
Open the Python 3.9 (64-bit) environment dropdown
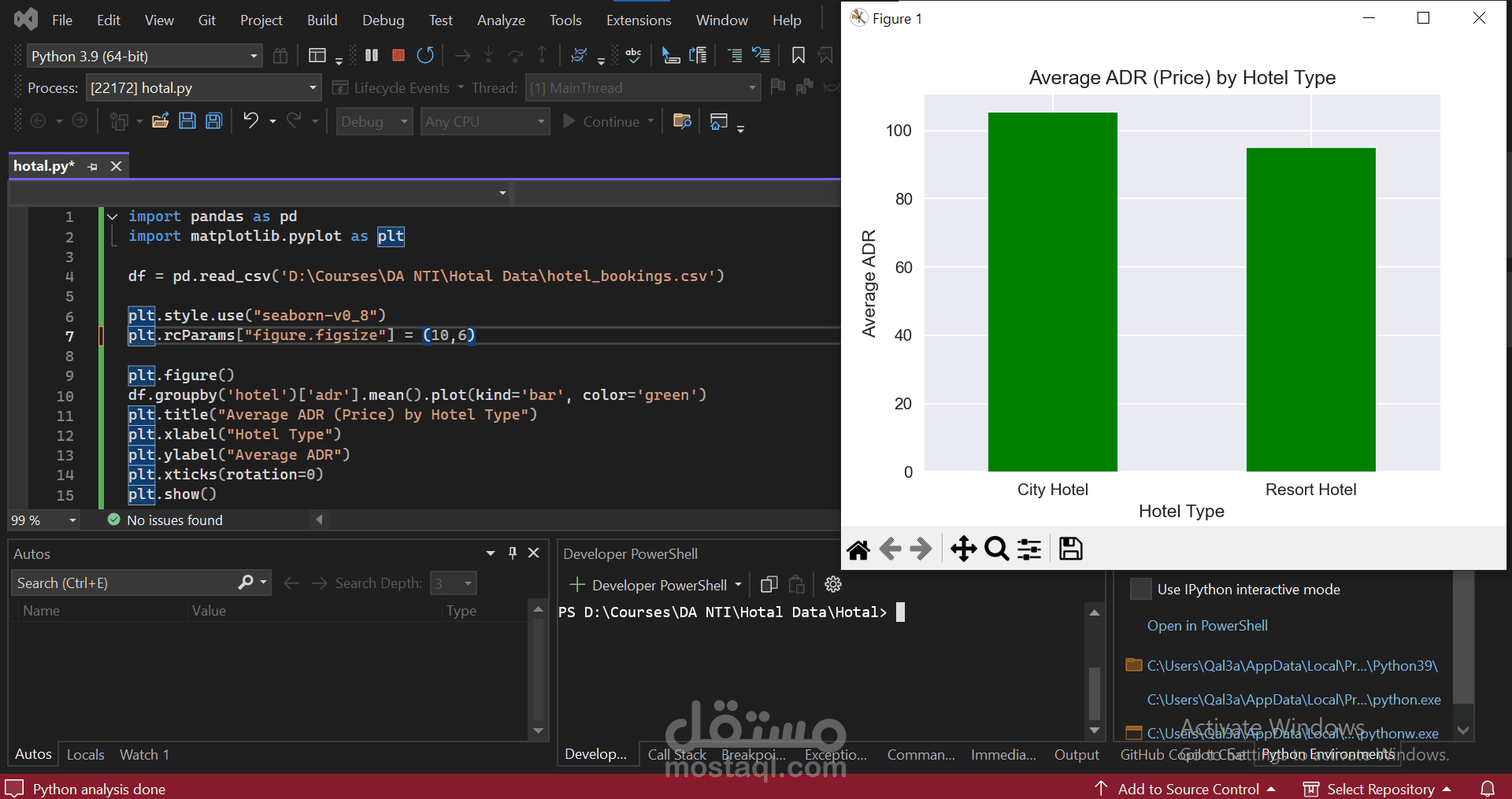tap(254, 56)
